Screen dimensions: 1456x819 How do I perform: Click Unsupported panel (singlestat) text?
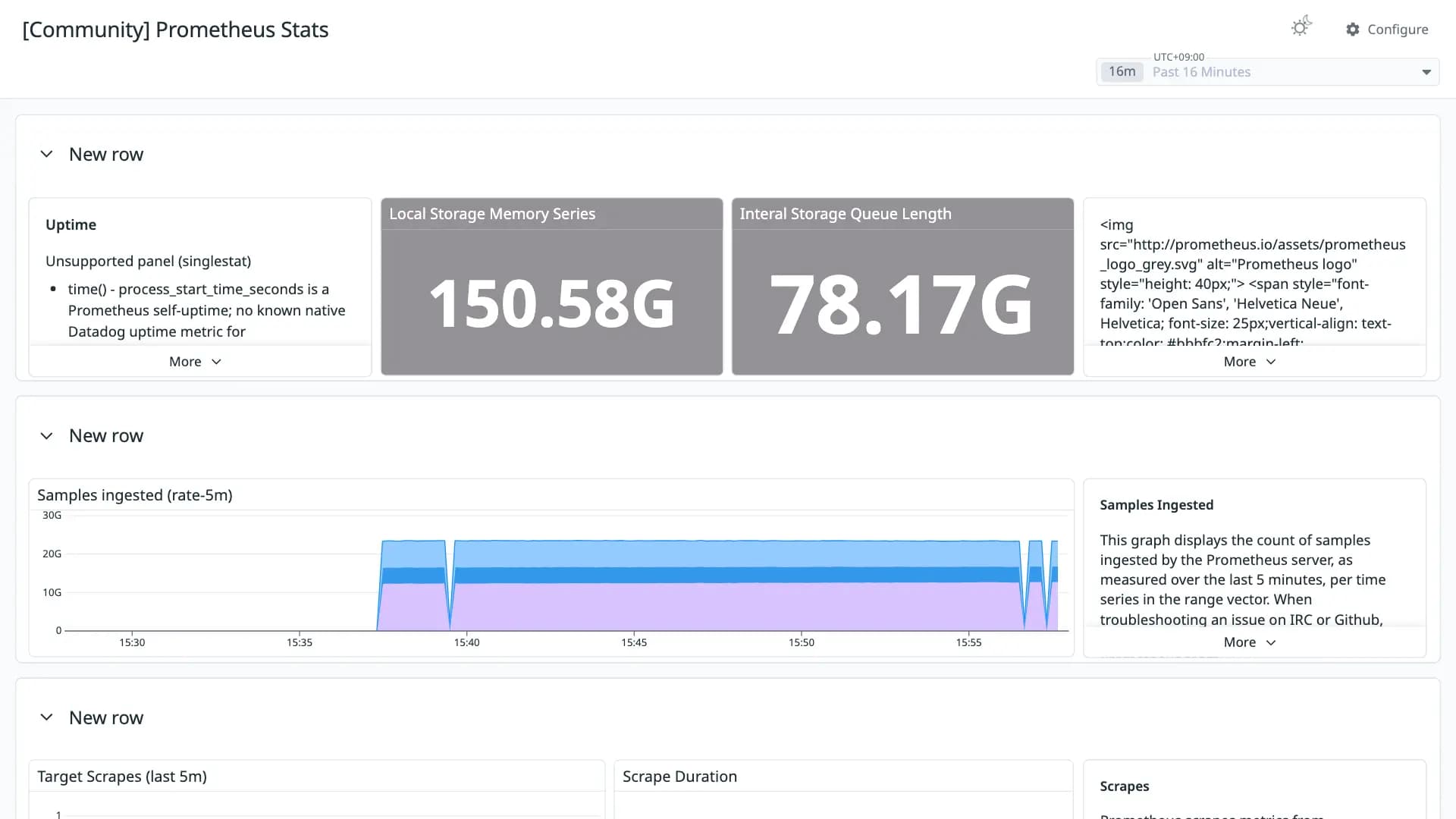148,261
